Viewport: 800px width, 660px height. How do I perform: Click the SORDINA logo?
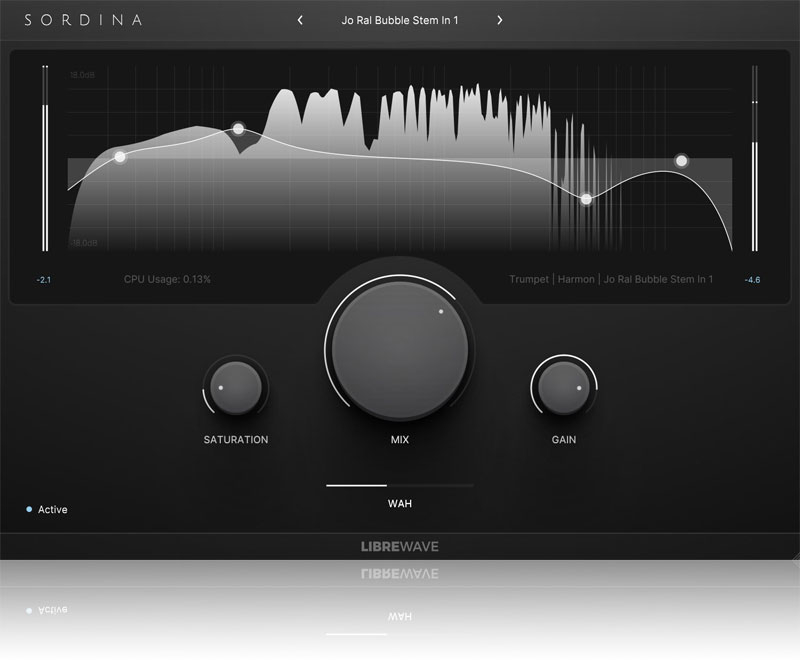point(85,20)
